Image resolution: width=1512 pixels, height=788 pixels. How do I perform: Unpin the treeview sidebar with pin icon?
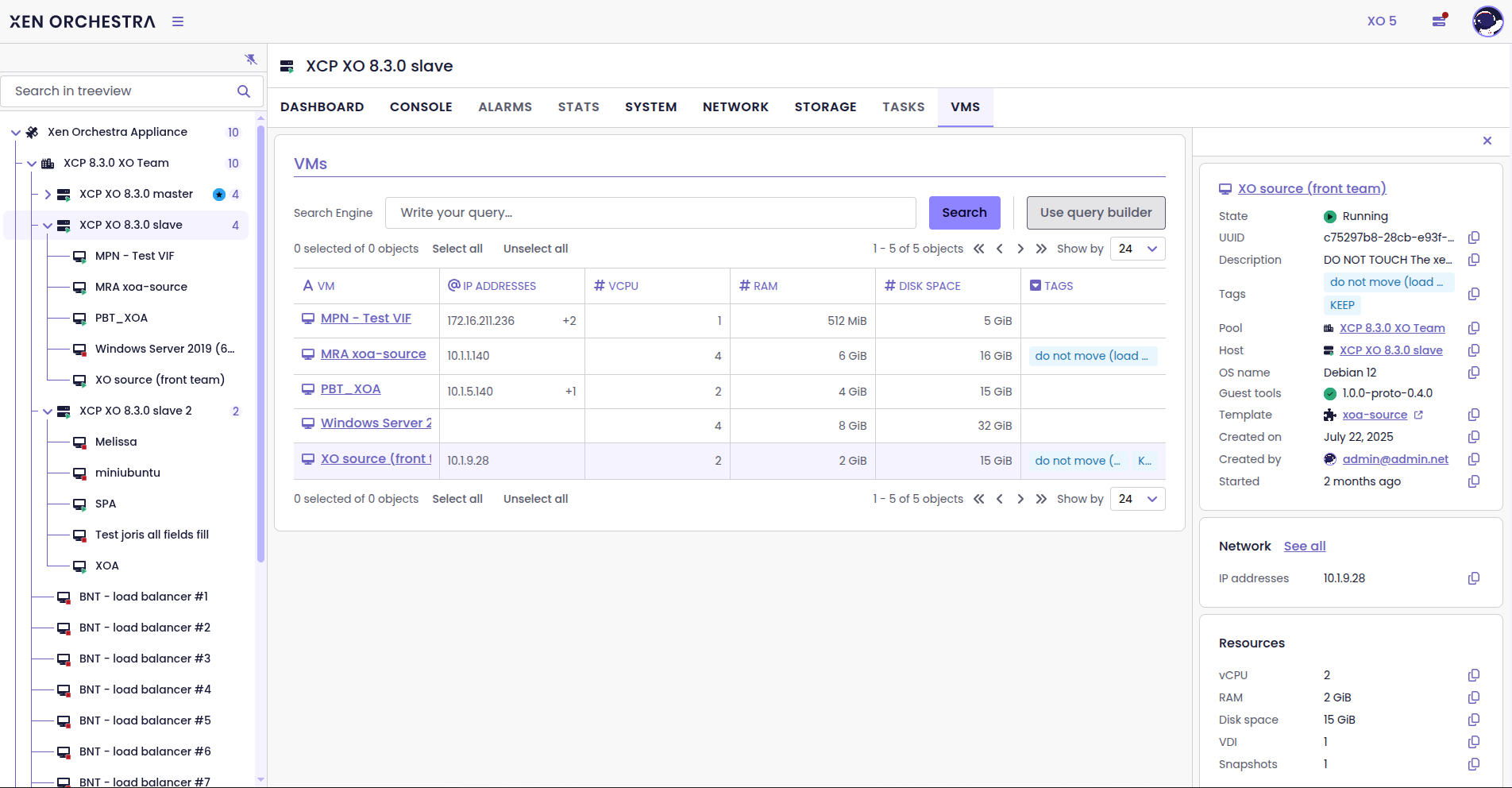pos(251,60)
